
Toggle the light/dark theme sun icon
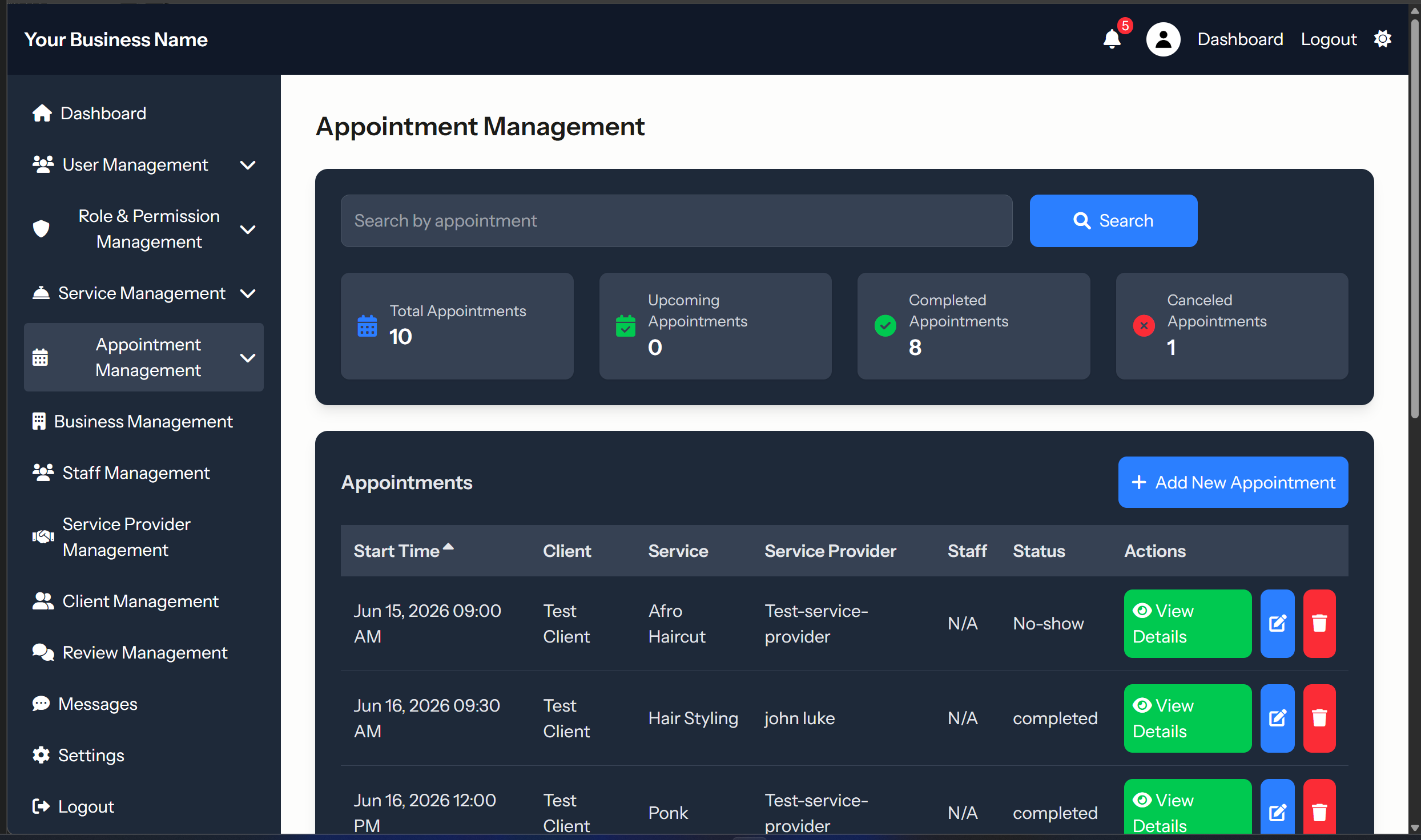coord(1383,39)
